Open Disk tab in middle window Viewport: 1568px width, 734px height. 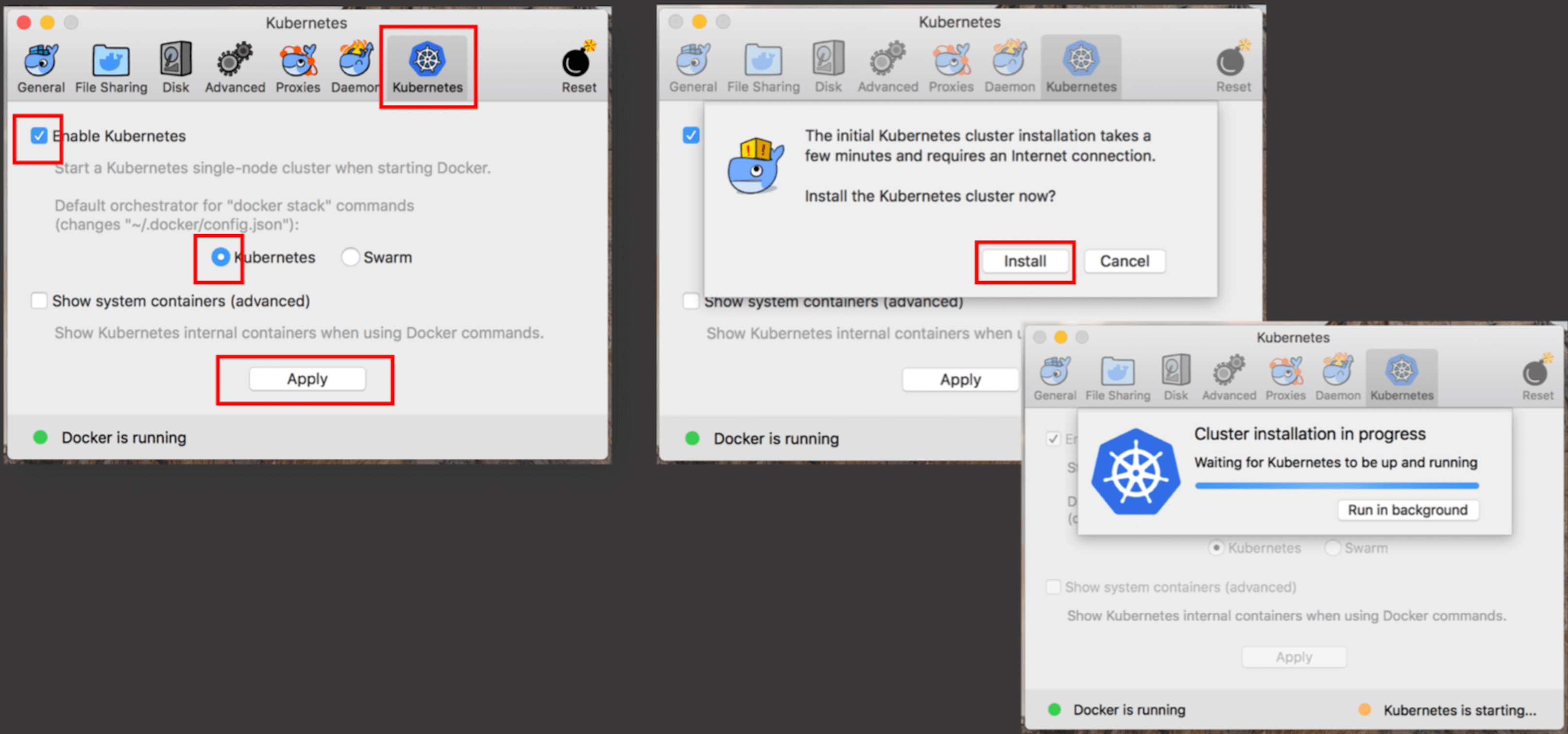(828, 67)
